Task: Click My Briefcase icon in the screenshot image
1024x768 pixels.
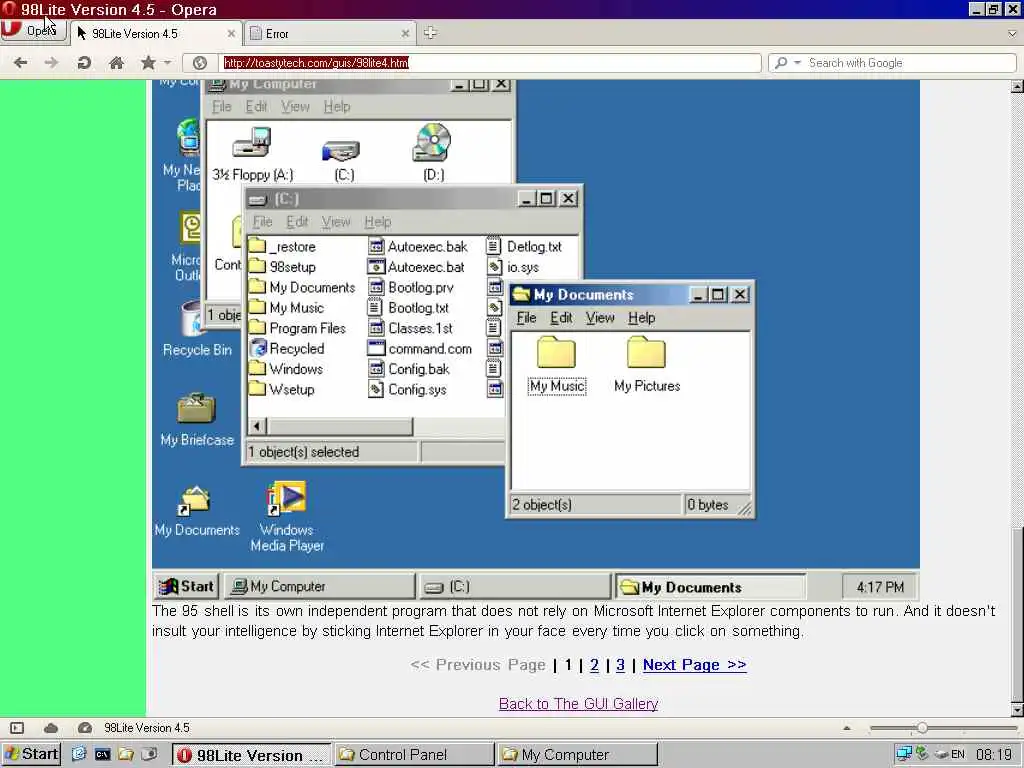Action: (x=197, y=420)
